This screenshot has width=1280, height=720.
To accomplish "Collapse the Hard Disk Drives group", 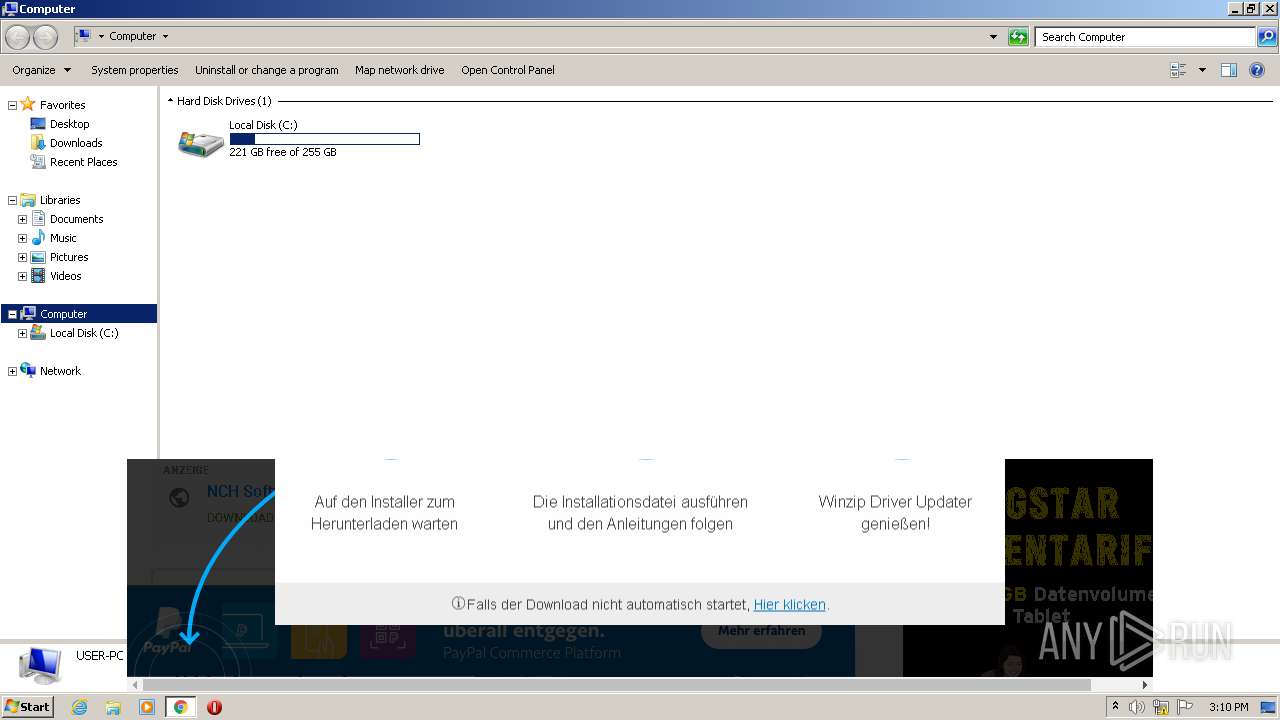I will tap(170, 101).
